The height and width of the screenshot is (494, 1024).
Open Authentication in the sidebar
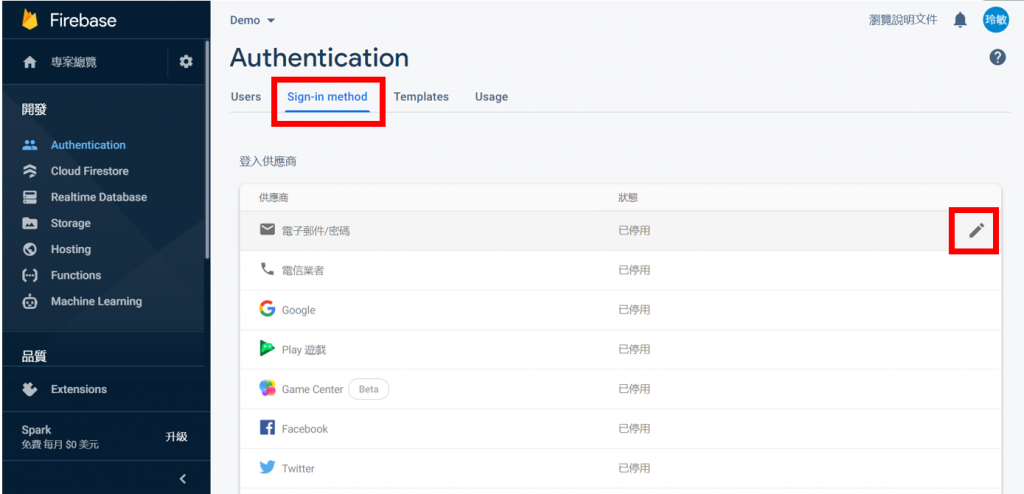tap(88, 145)
